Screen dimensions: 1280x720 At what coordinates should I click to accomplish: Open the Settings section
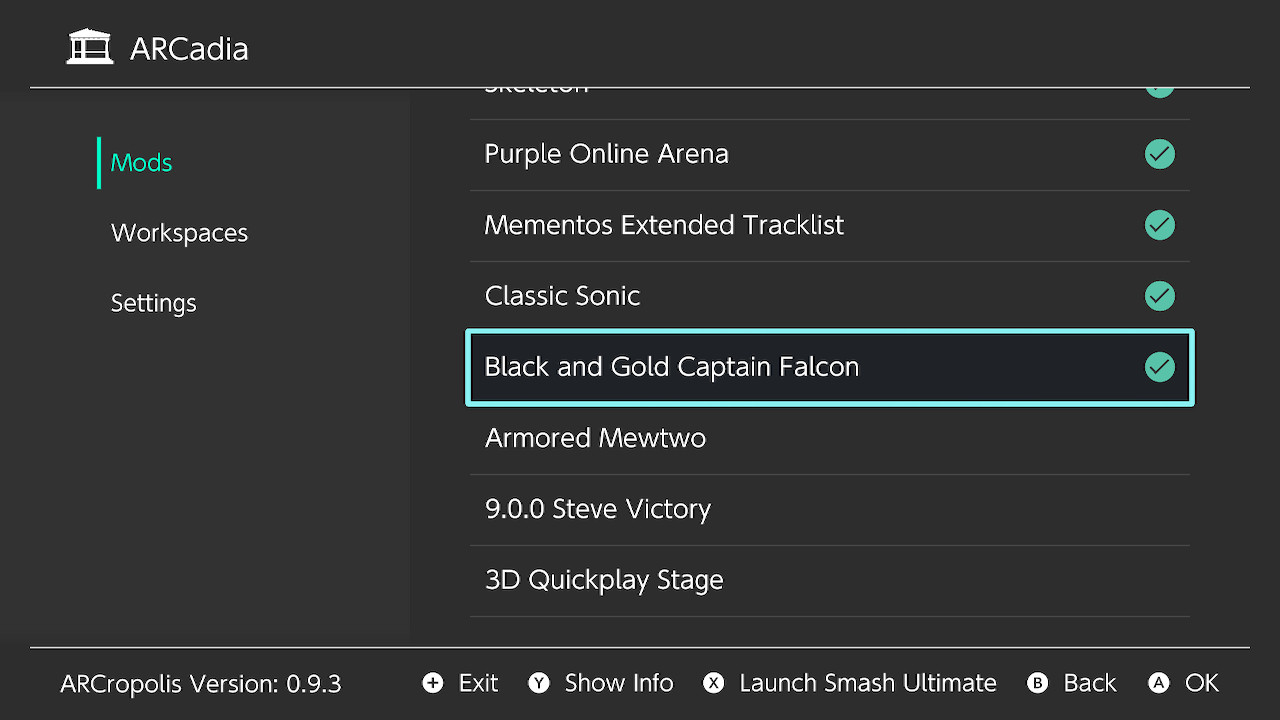click(153, 303)
